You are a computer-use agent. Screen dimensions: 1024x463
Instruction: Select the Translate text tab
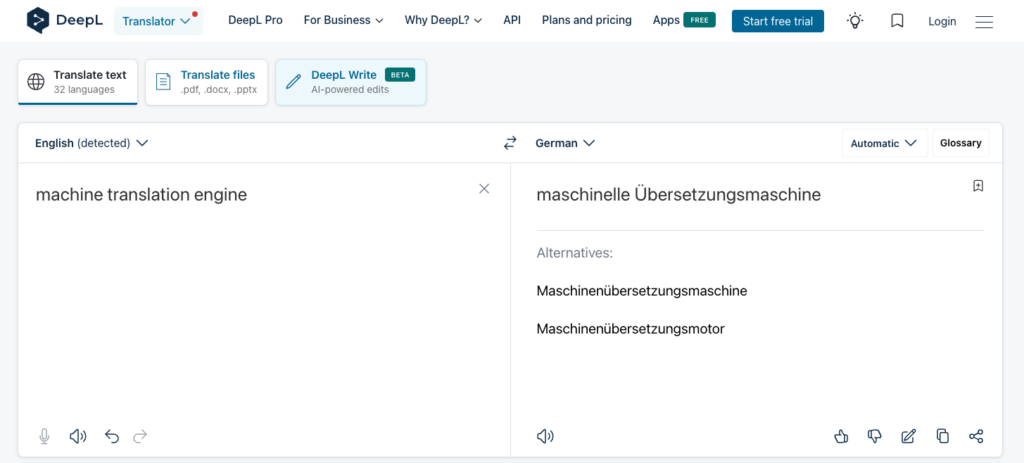(78, 82)
